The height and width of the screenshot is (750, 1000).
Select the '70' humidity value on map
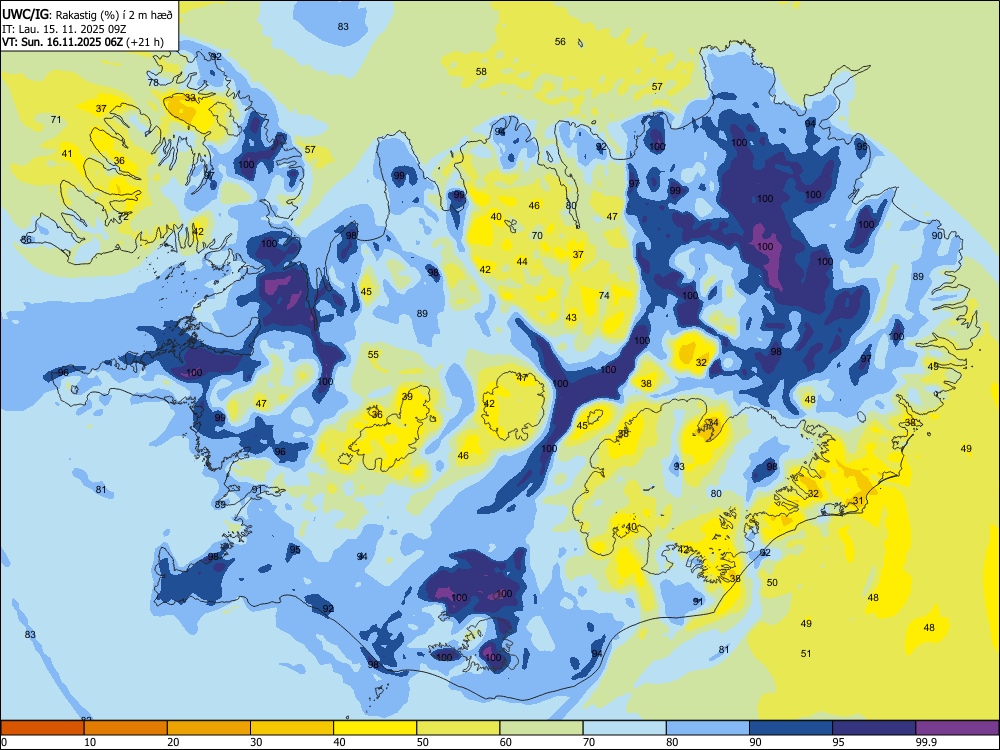click(537, 235)
